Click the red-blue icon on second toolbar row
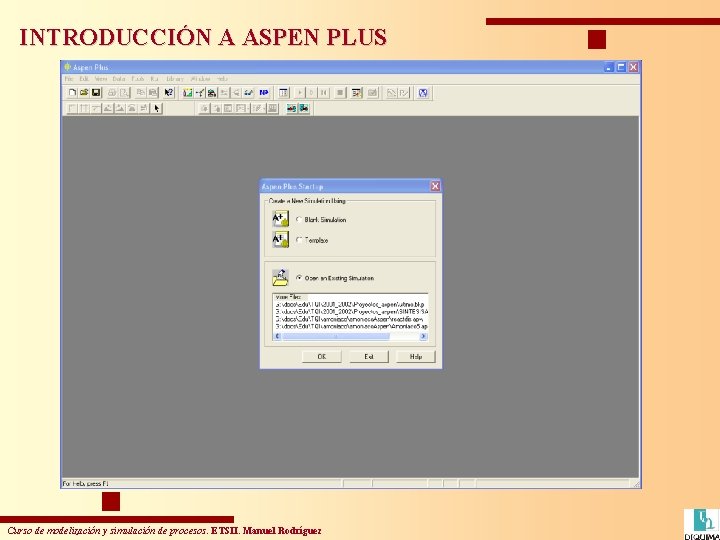This screenshot has width=720, height=540. point(292,108)
